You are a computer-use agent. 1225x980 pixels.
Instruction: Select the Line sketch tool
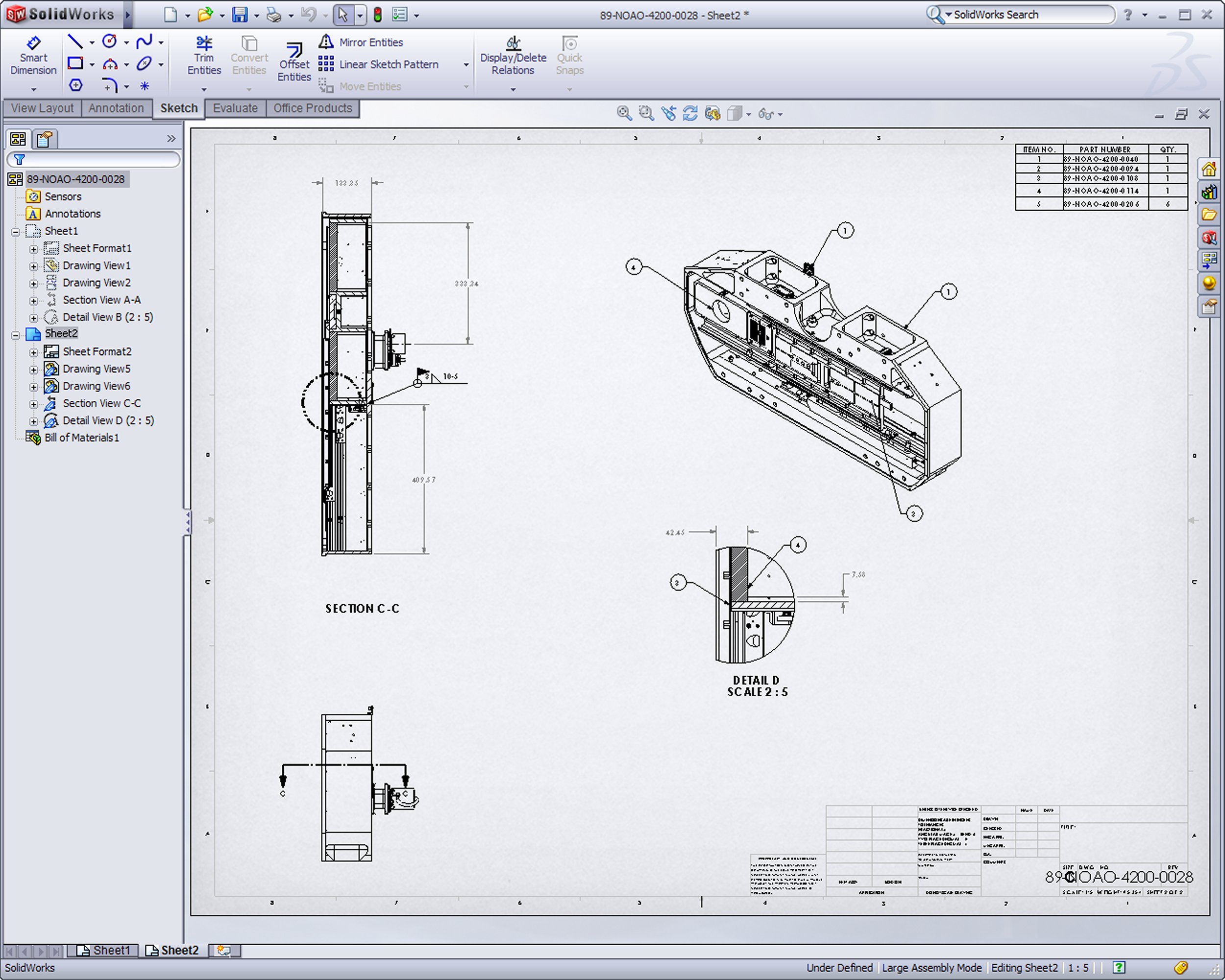click(75, 42)
